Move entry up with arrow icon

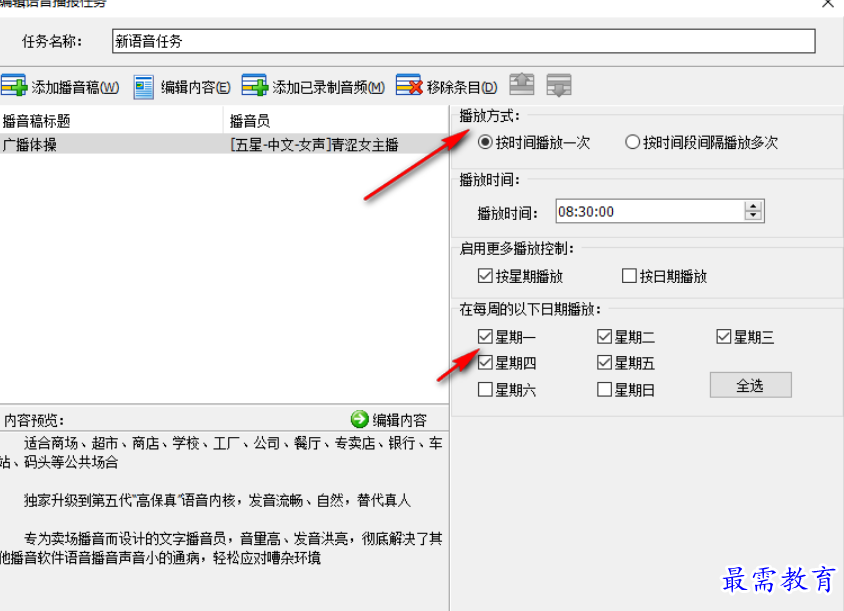tap(522, 85)
